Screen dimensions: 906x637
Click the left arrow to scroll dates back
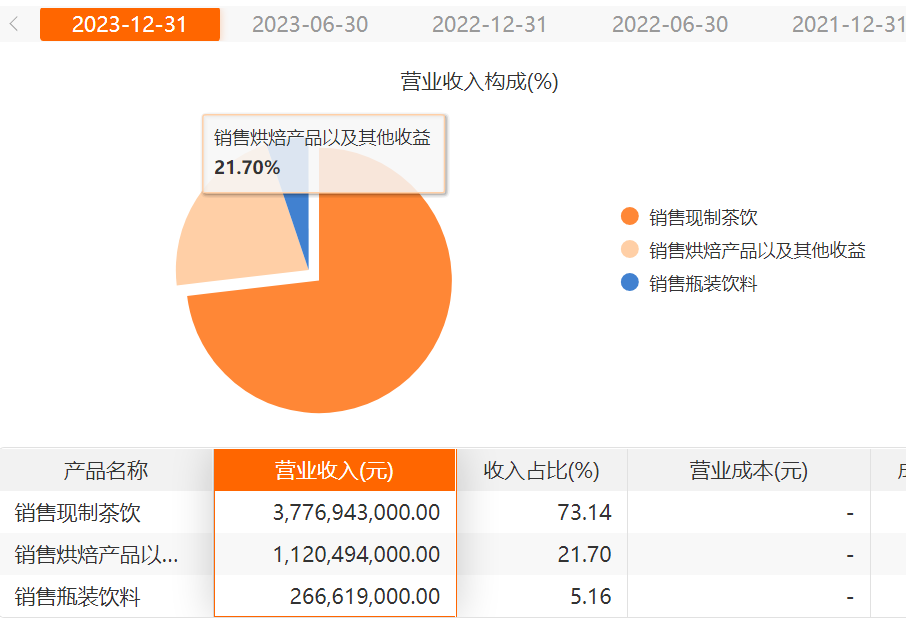click(x=14, y=24)
